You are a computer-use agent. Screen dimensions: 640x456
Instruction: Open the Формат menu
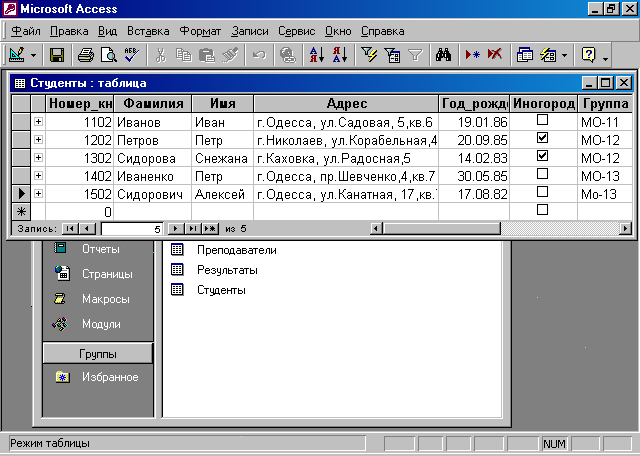(200, 31)
